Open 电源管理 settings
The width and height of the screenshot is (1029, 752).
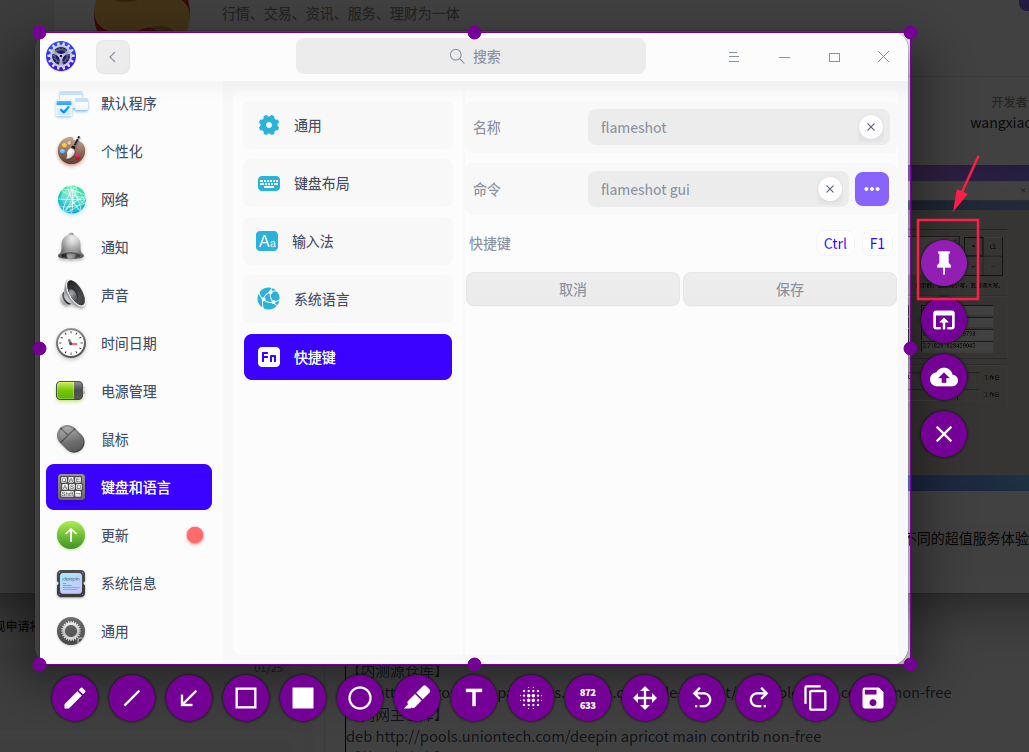pyautogui.click(x=129, y=392)
